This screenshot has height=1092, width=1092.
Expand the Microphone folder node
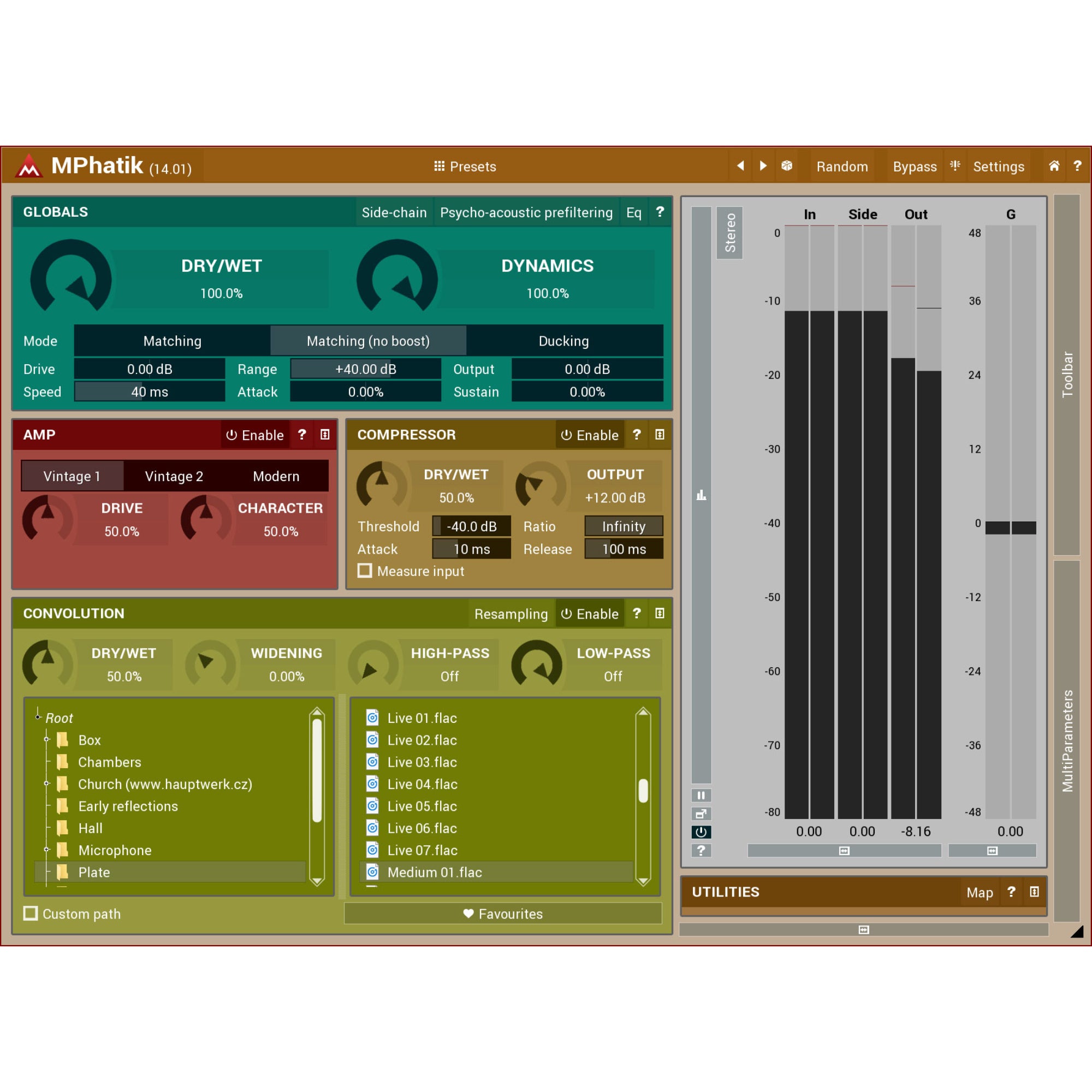tap(47, 850)
